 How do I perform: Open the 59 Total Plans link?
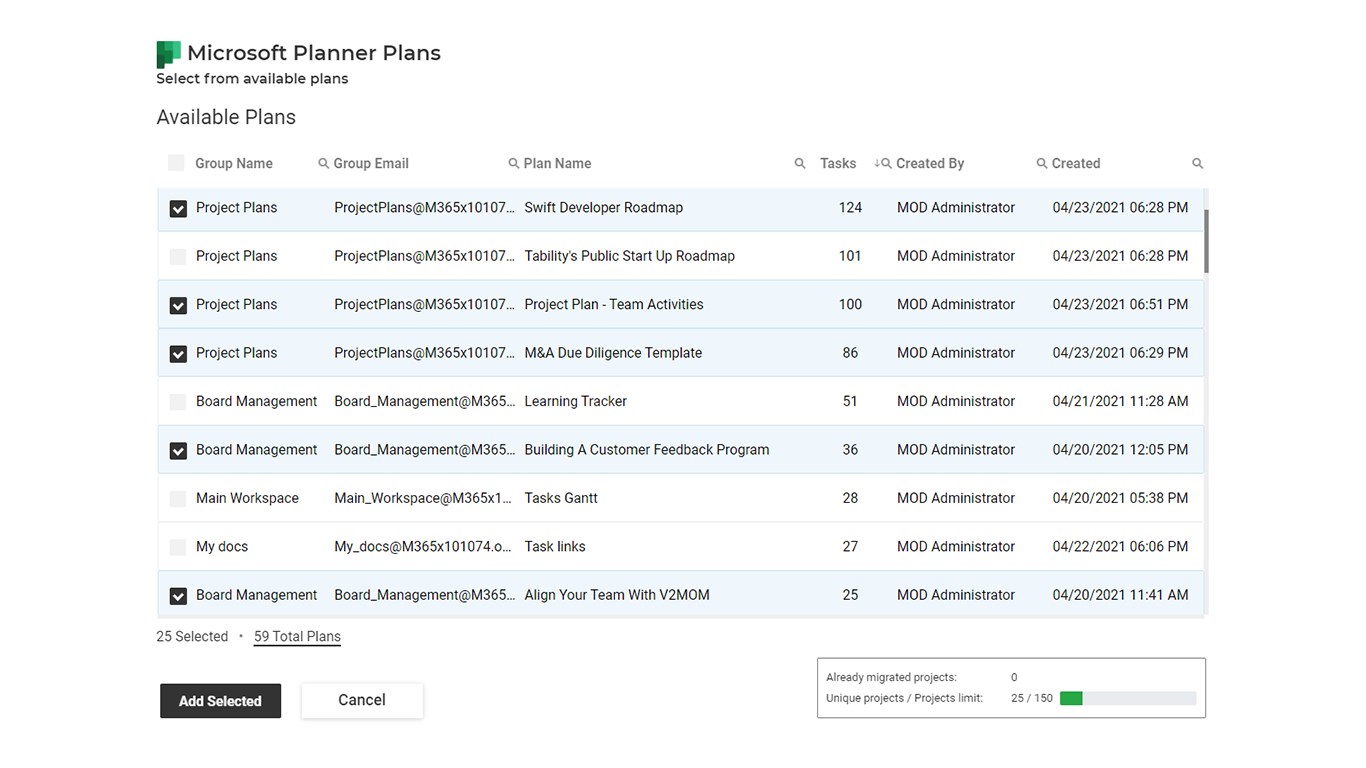(x=297, y=637)
